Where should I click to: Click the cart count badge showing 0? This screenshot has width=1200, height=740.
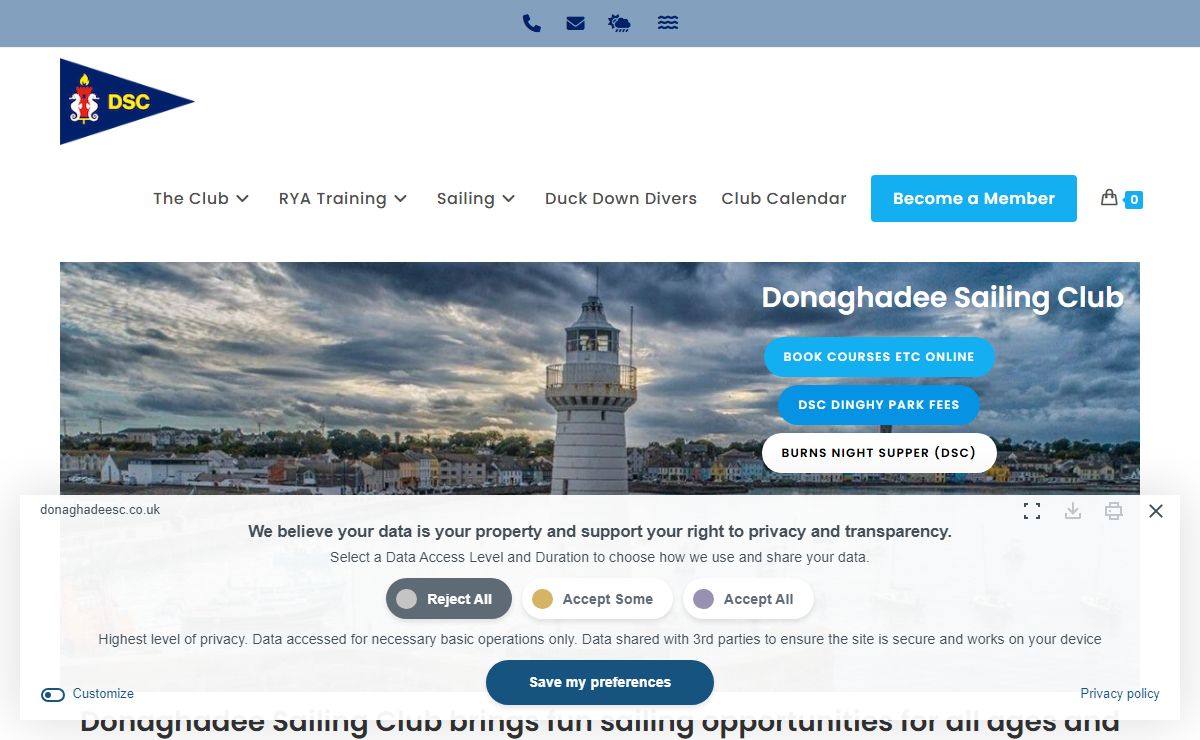[x=1134, y=200]
